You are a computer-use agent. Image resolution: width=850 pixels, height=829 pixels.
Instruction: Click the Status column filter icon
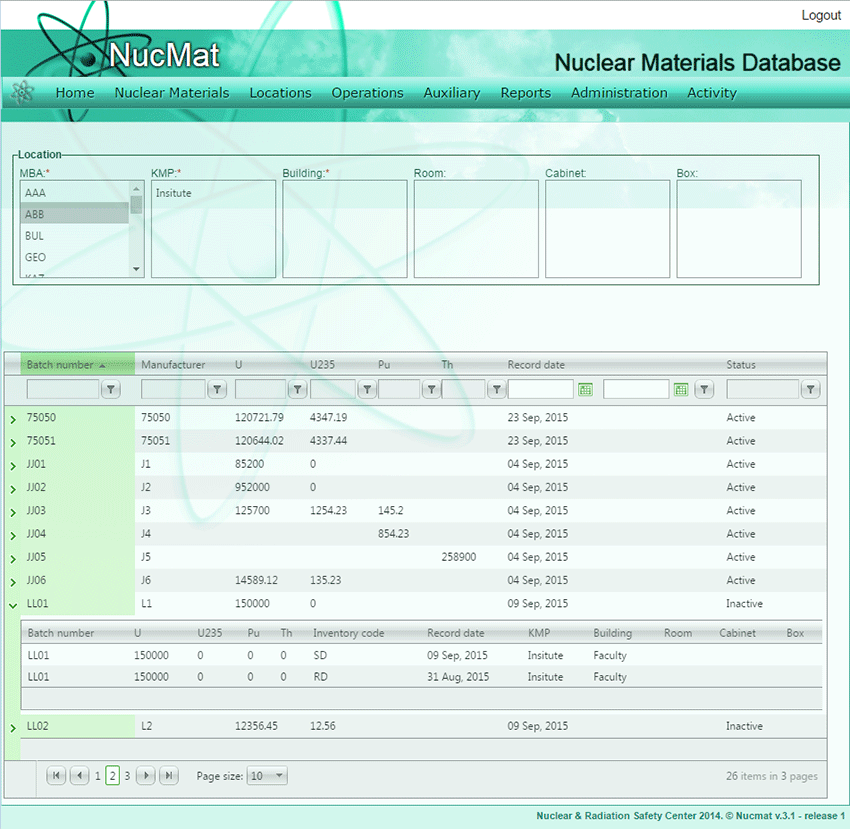[811, 389]
